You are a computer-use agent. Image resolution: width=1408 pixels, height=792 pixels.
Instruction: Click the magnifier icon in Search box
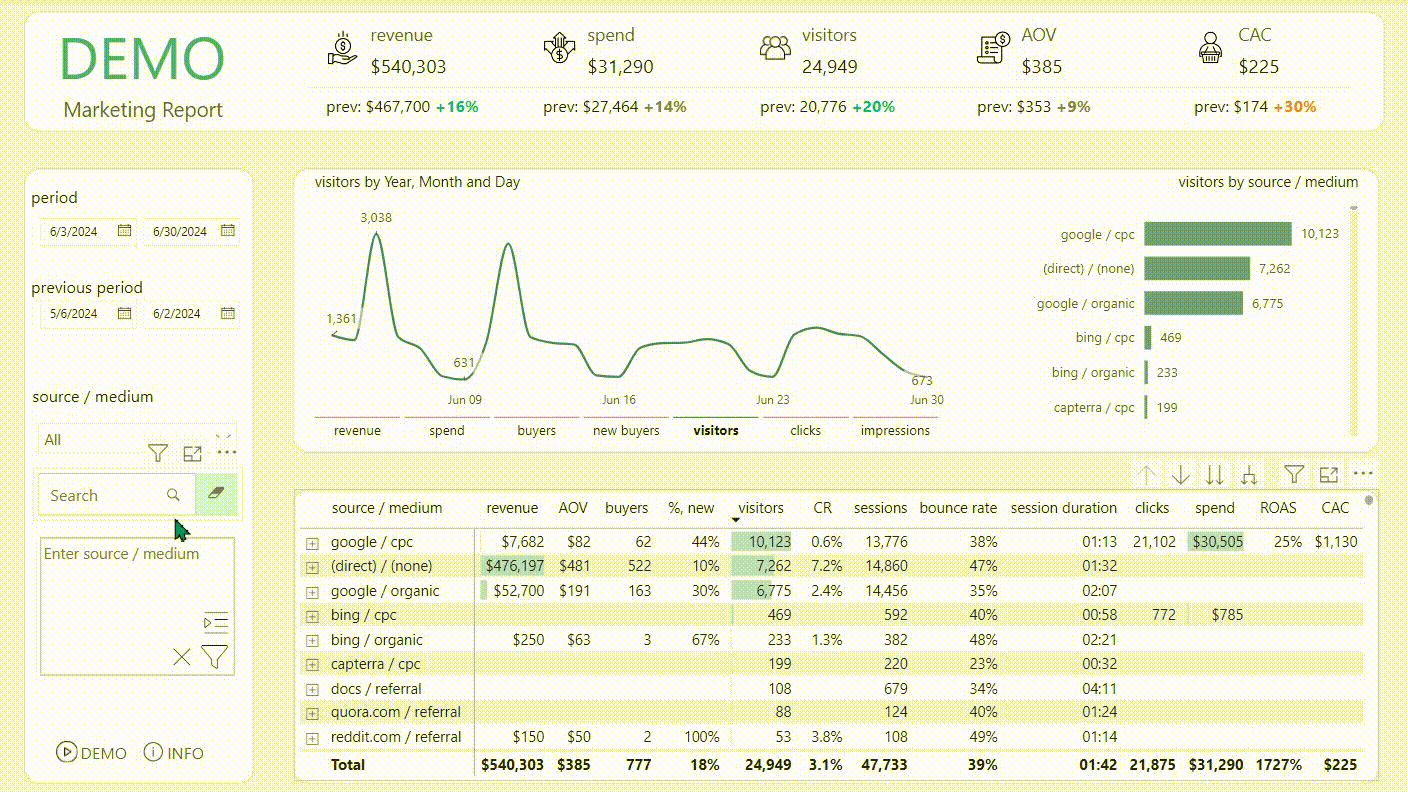pos(173,495)
